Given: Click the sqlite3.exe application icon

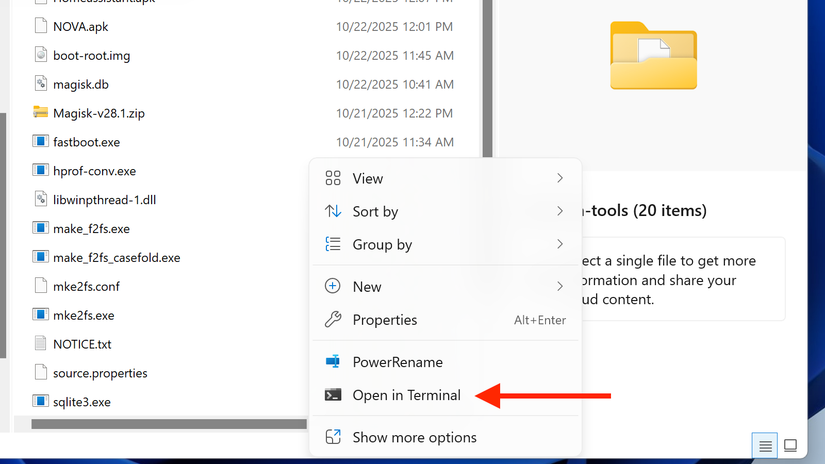Looking at the screenshot, I should 41,401.
